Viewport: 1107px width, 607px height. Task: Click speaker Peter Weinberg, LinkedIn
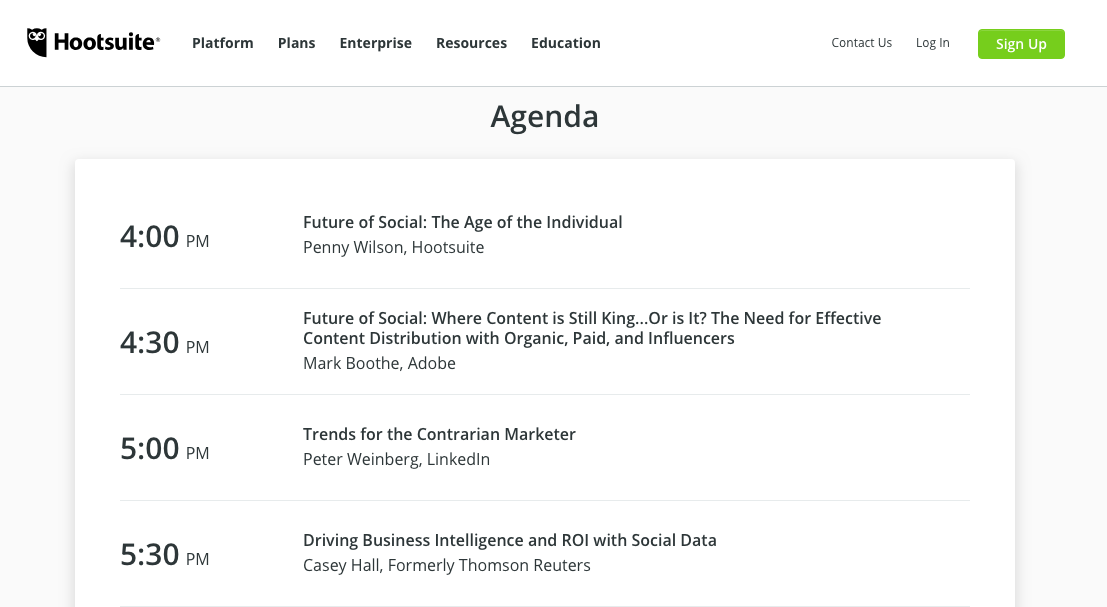pos(396,459)
